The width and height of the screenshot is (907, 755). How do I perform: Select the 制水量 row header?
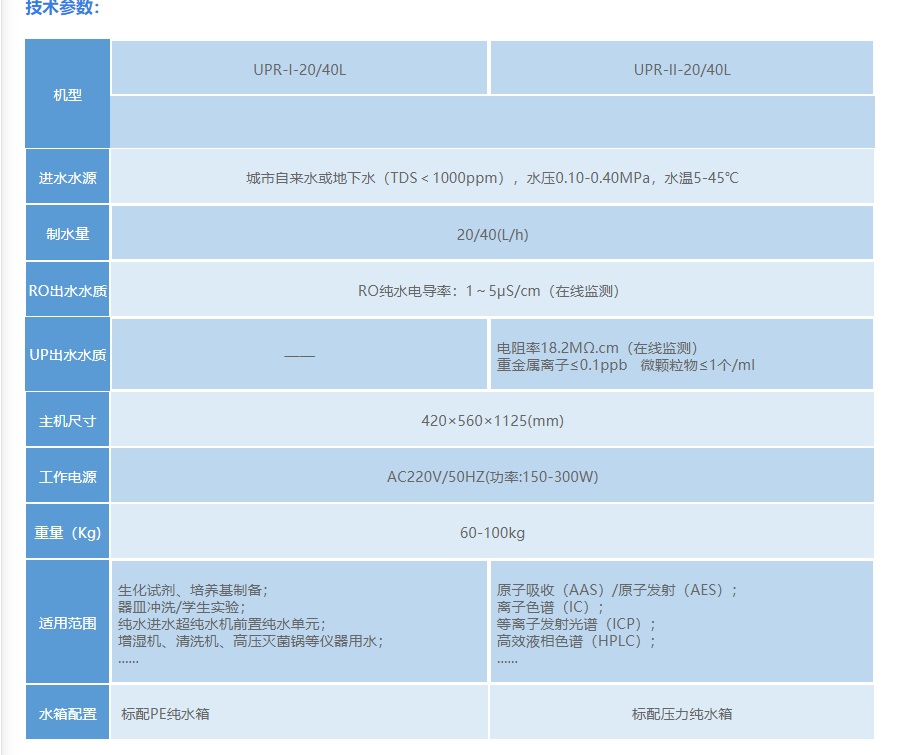click(x=67, y=234)
